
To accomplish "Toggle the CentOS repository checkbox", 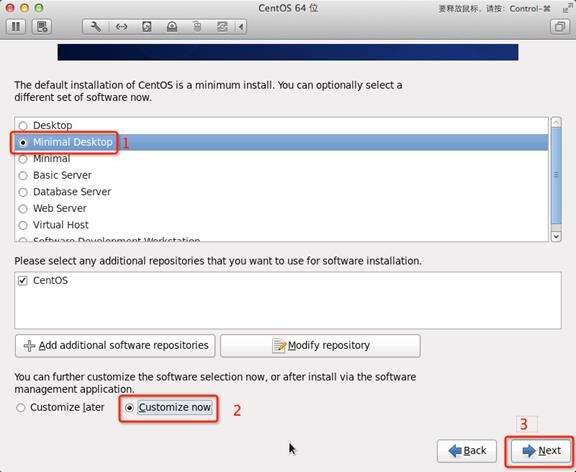I will pos(23,281).
